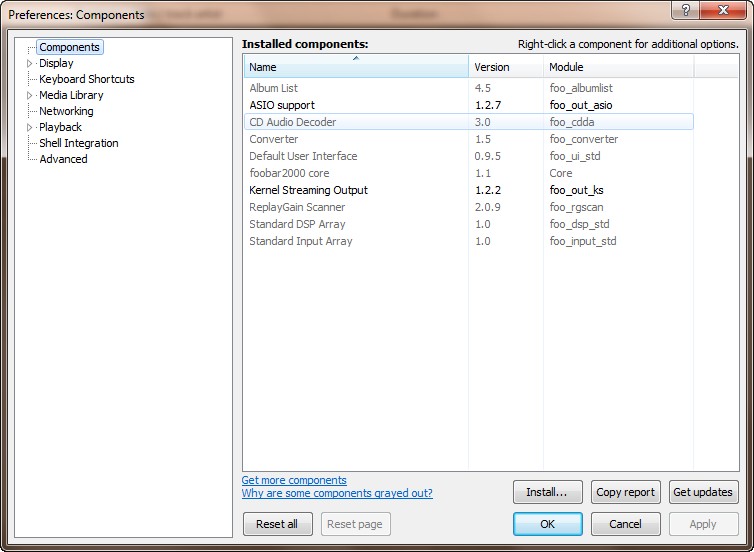This screenshot has height=552, width=754.
Task: Open Keyboard Shortcuts preferences page
Action: click(x=87, y=79)
